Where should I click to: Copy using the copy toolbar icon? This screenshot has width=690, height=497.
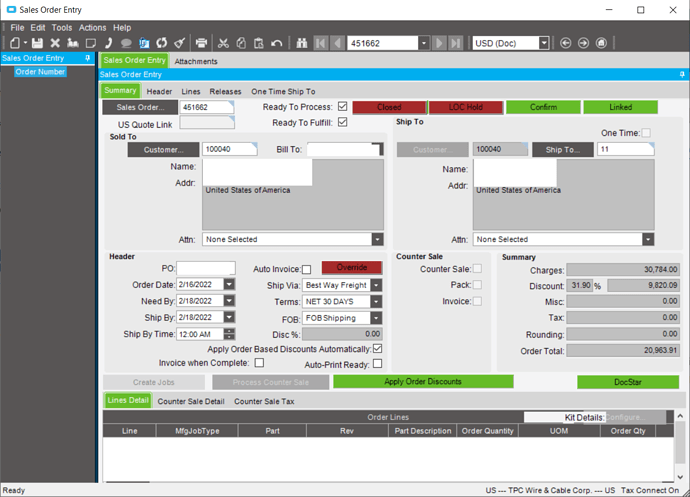coord(241,43)
